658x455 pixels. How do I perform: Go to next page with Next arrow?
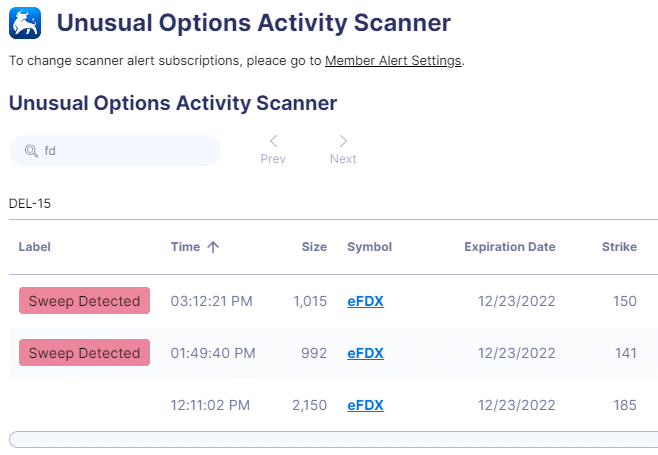point(343,150)
